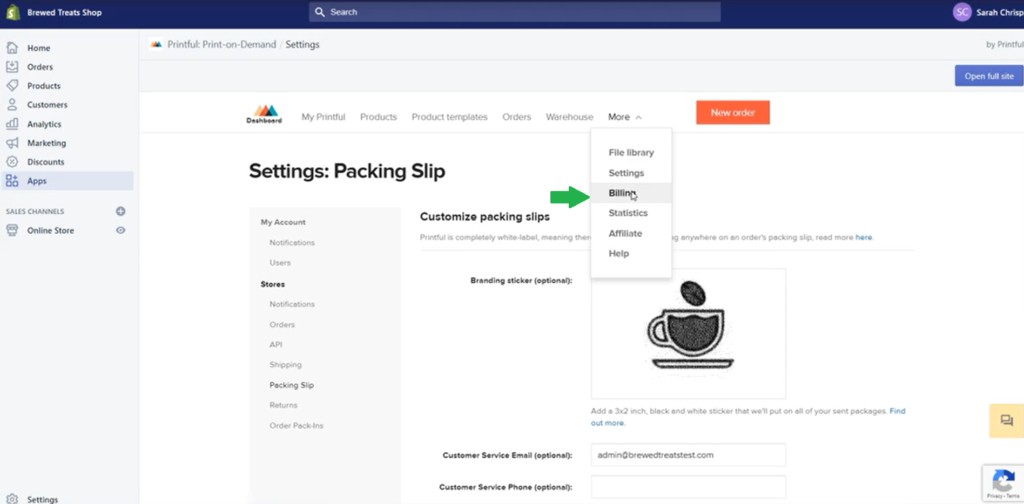This screenshot has width=1024, height=504.
Task: Add a sales channel with plus icon
Action: pos(120,212)
